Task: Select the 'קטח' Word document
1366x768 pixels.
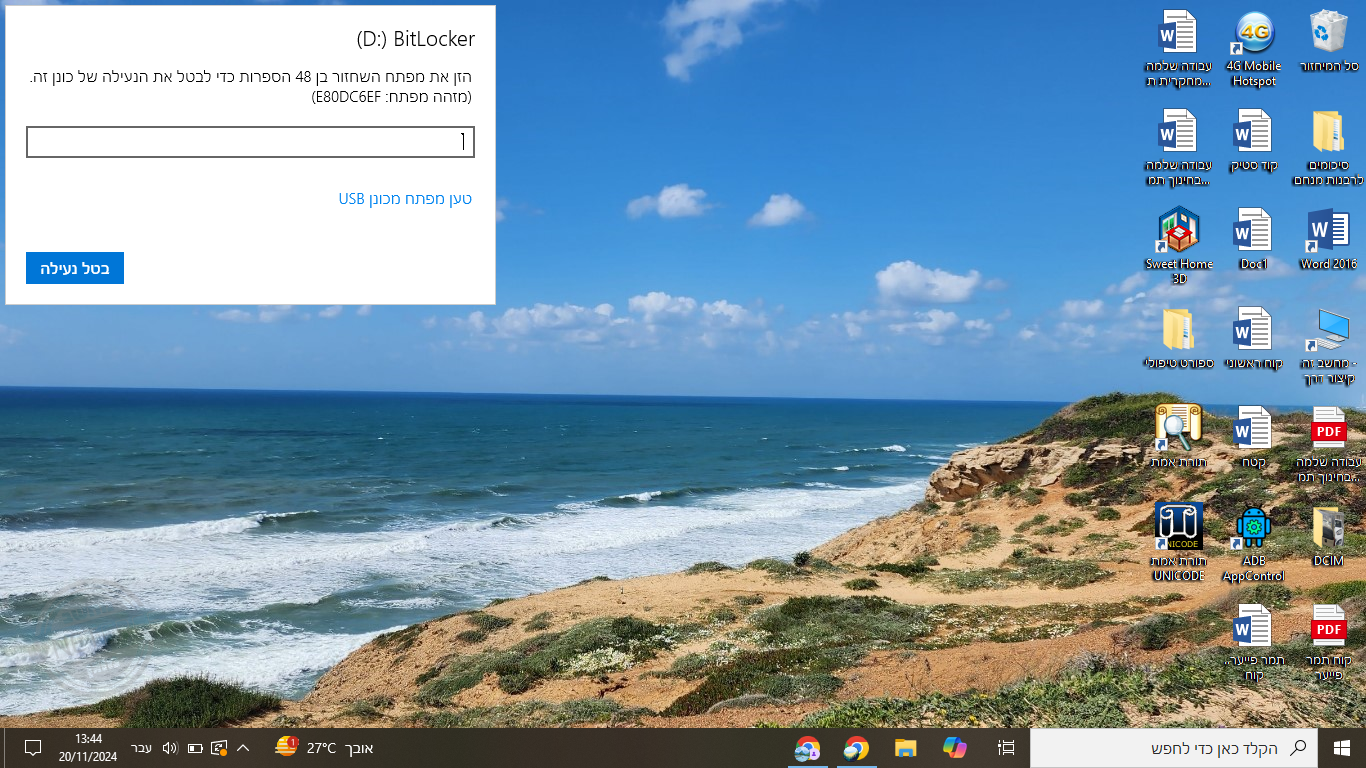Action: point(1254,437)
